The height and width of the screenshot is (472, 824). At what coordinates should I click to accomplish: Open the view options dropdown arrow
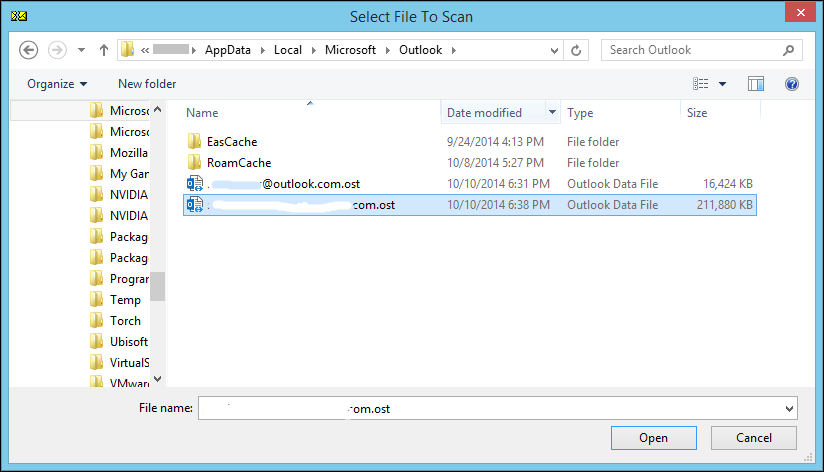pyautogui.click(x=723, y=84)
